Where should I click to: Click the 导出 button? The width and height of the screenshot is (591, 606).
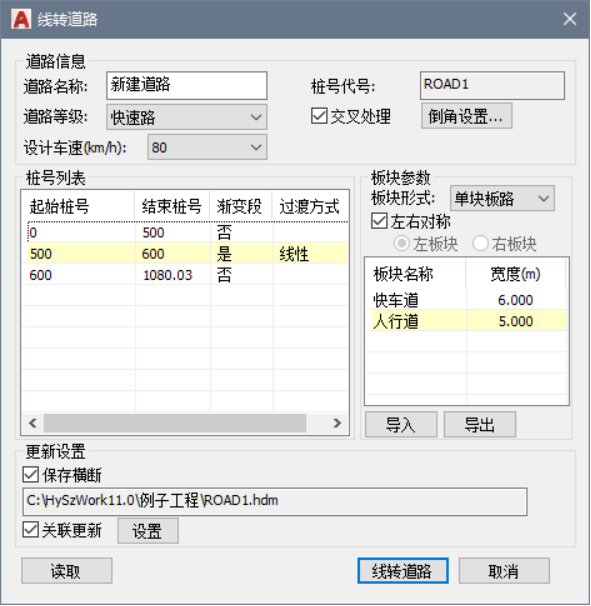pos(480,424)
